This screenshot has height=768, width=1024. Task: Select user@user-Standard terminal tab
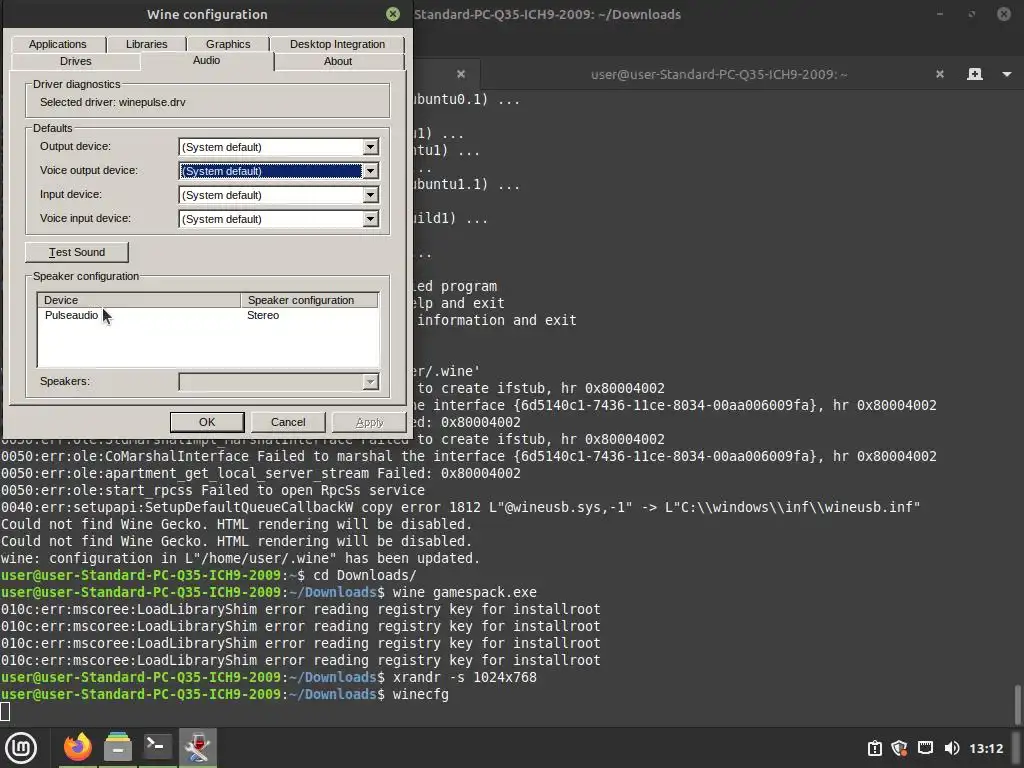pyautogui.click(x=719, y=74)
